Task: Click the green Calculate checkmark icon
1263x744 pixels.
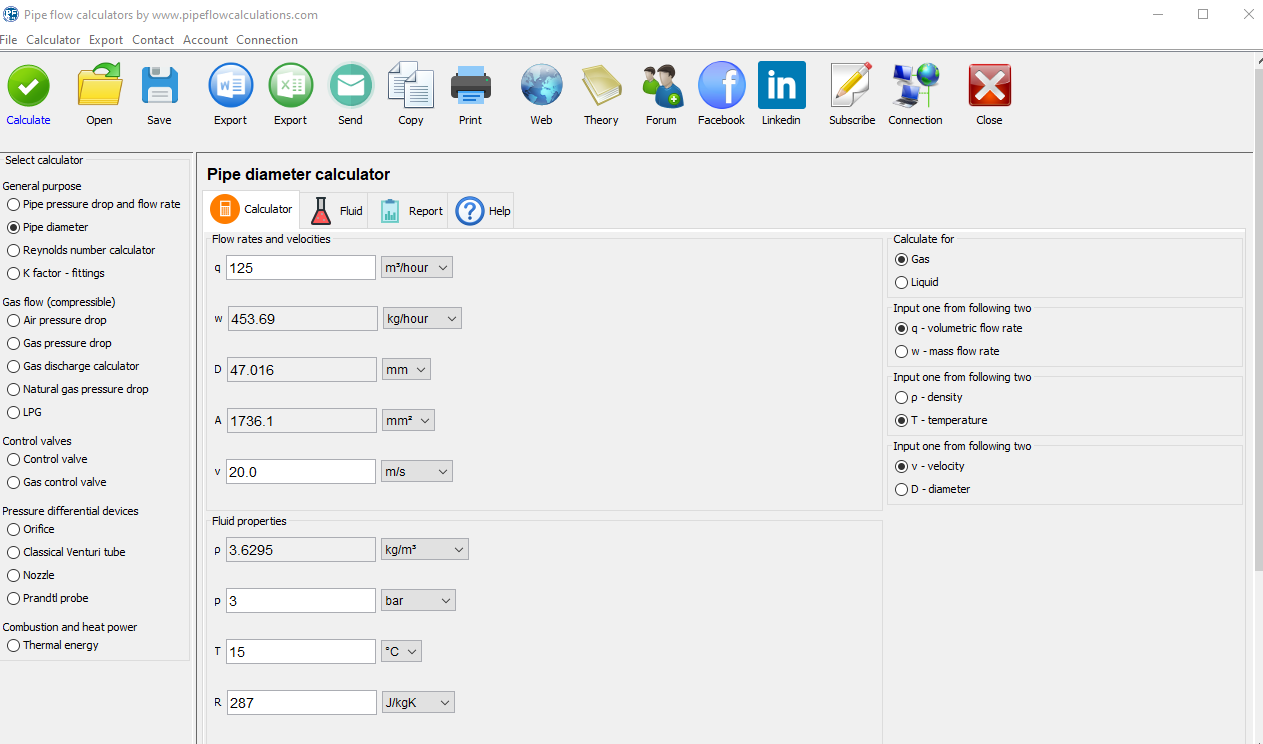Action: click(x=29, y=87)
